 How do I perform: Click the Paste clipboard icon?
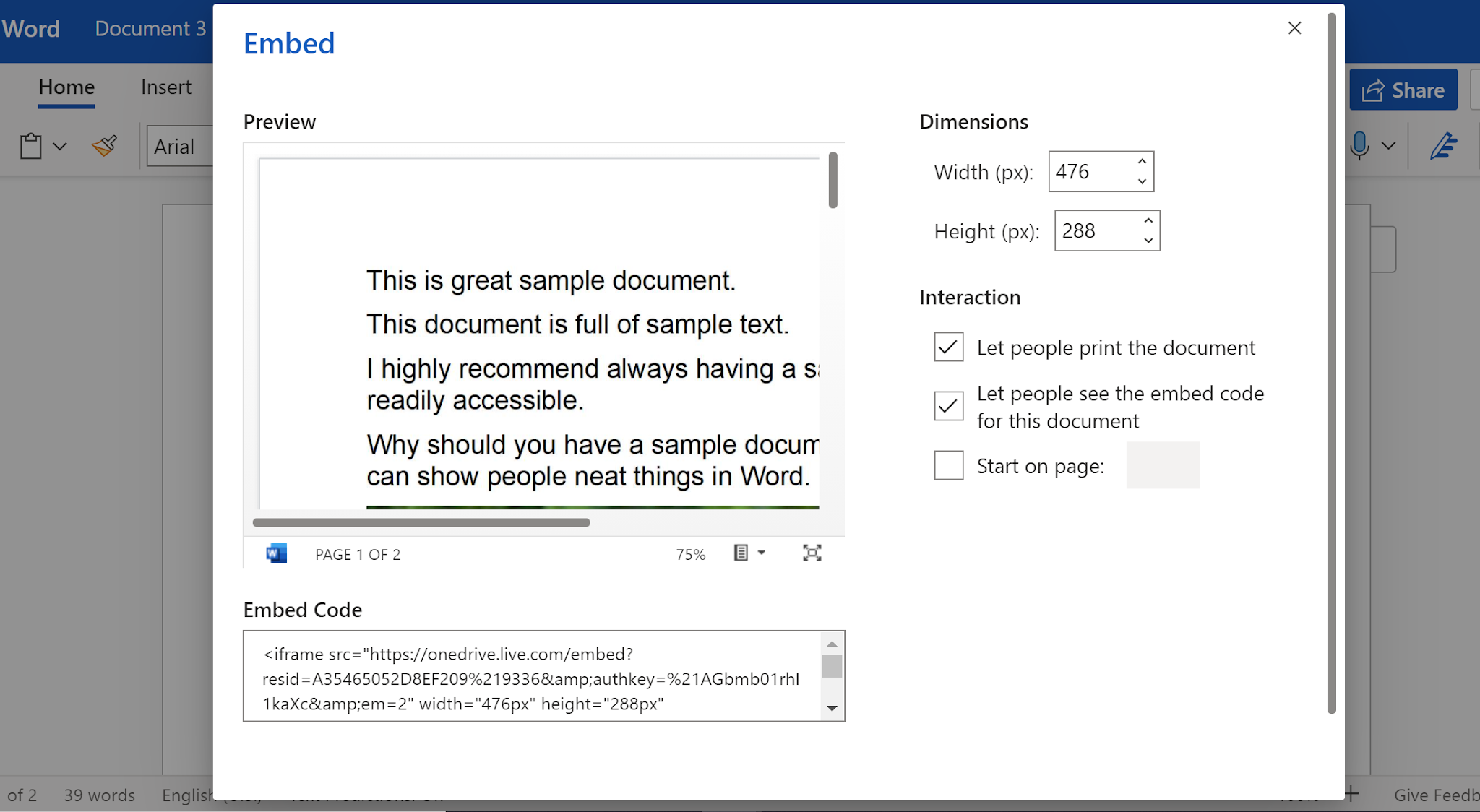30,145
